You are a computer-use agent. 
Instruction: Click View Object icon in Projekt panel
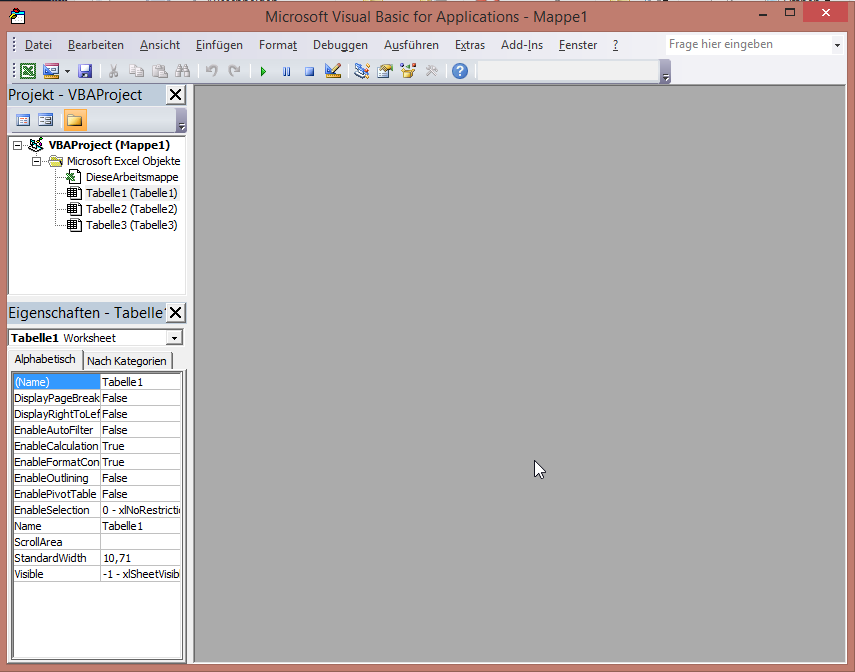tap(46, 120)
